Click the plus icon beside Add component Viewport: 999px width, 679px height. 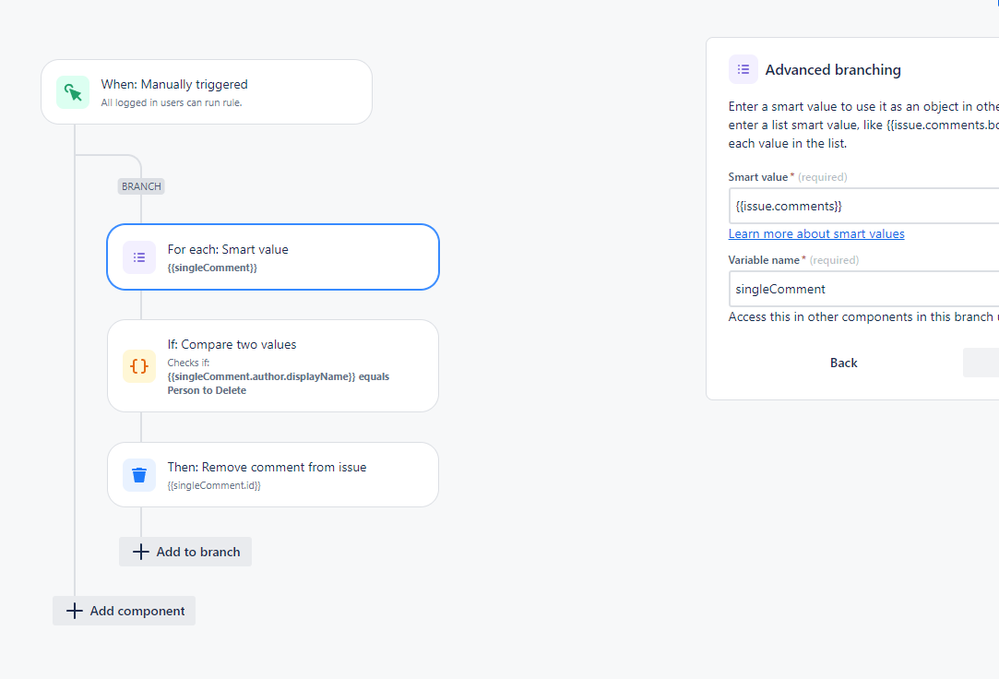[74, 611]
